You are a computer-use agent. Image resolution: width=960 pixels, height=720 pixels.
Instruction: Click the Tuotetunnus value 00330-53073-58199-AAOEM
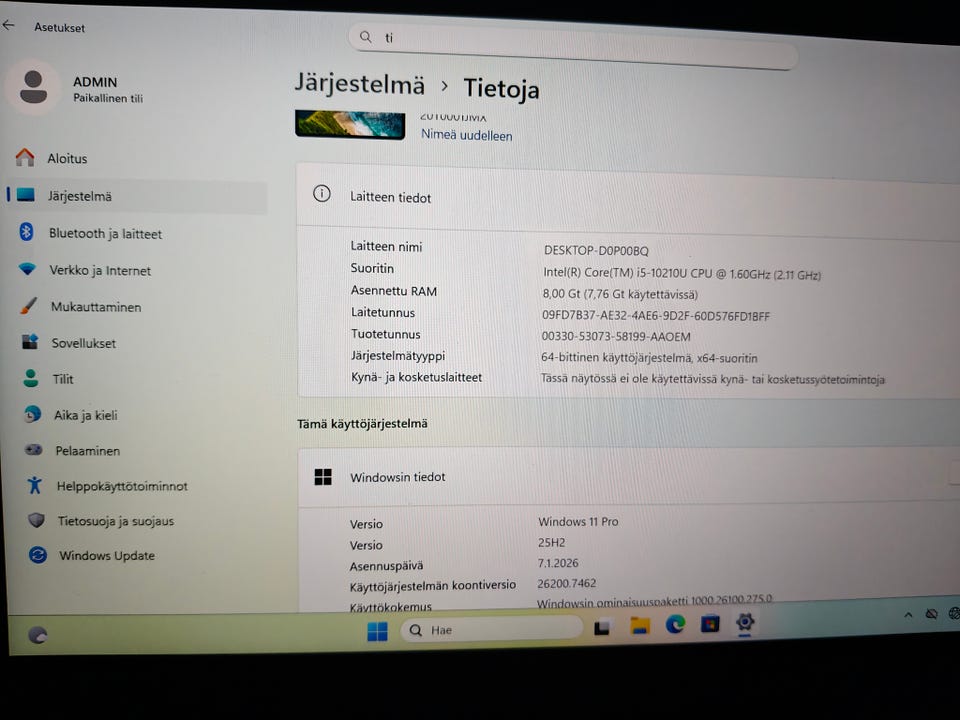616,336
